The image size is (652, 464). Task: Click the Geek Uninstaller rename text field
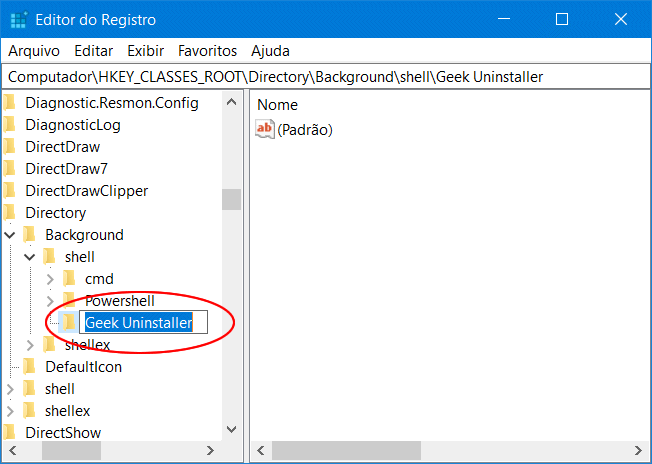pos(142,322)
